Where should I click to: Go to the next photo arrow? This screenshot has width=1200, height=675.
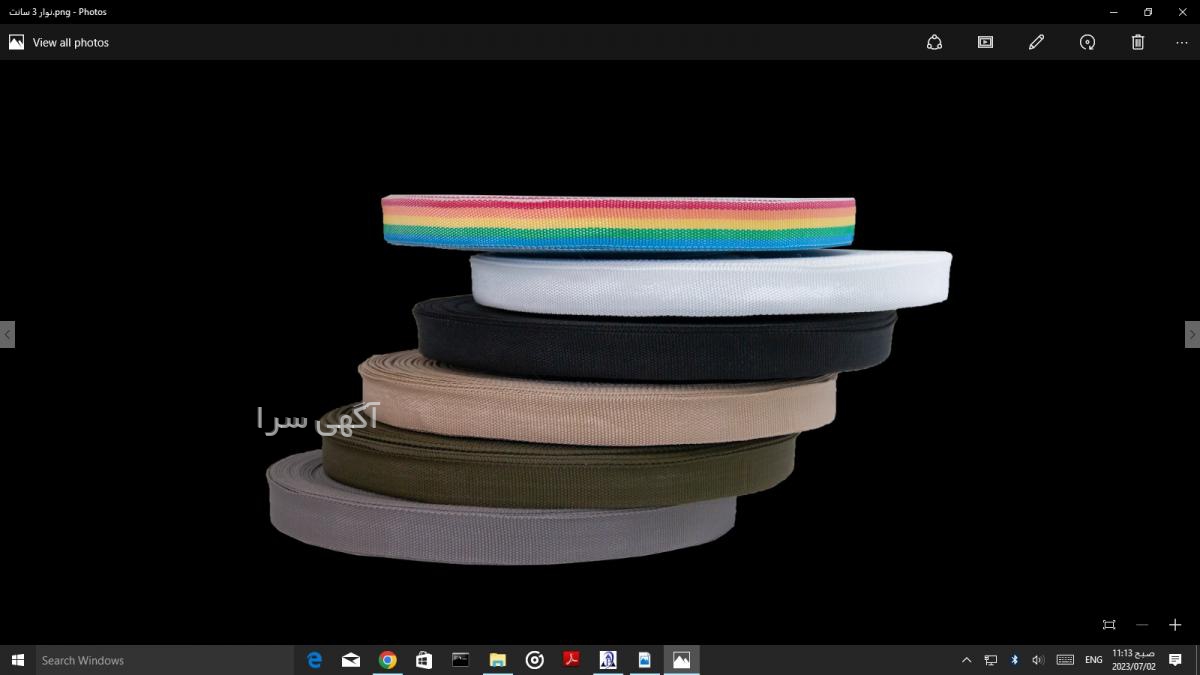tap(1192, 334)
